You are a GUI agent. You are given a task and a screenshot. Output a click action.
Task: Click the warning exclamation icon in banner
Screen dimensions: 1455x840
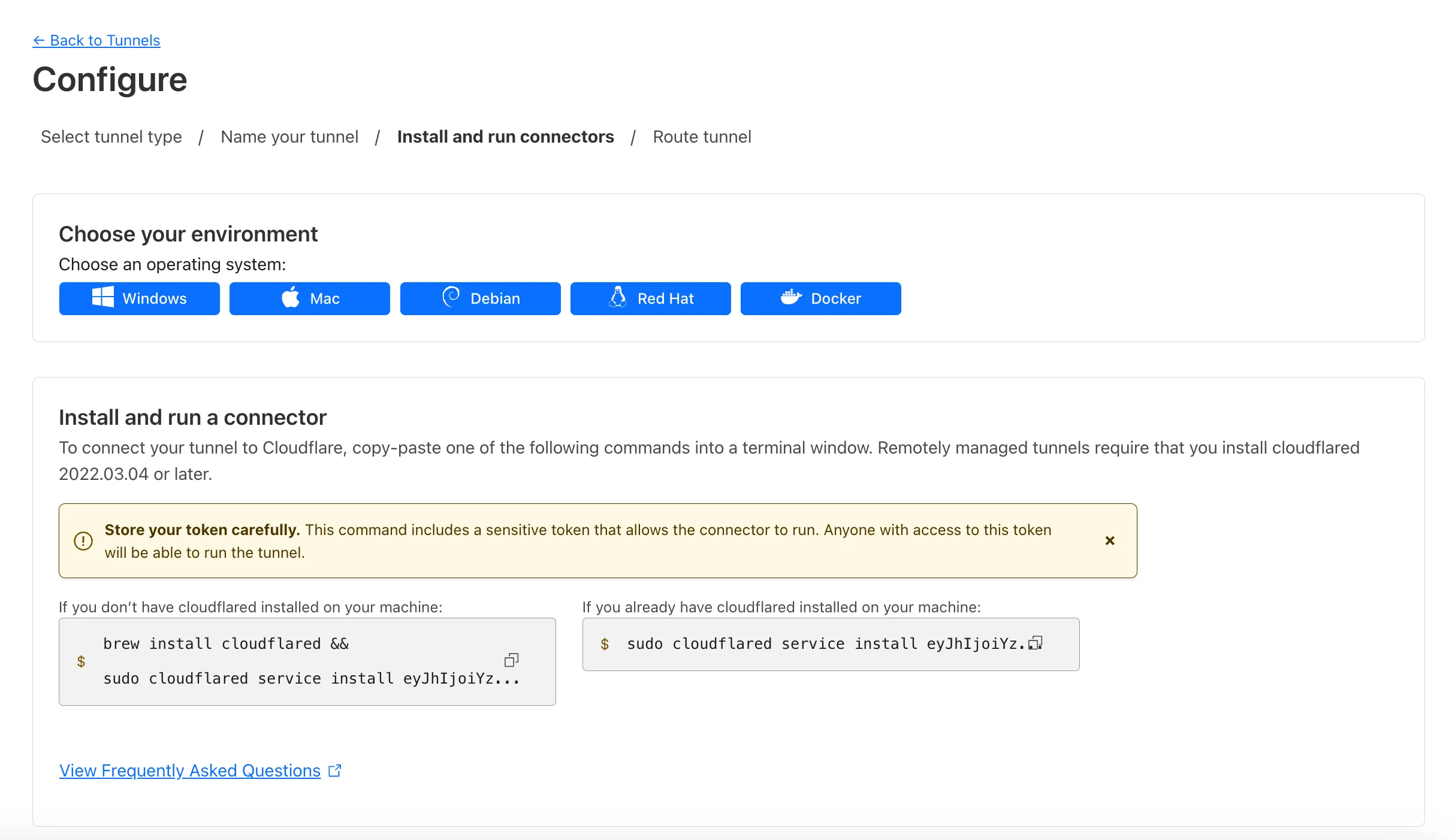pyautogui.click(x=83, y=541)
